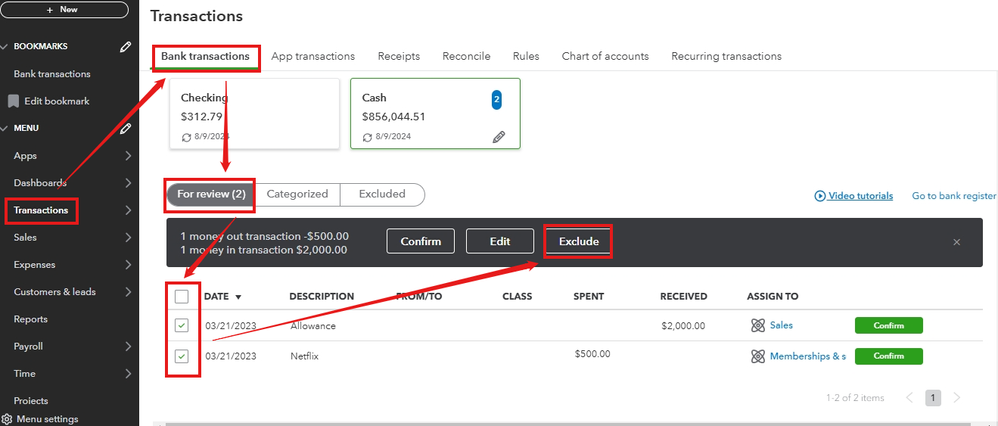
Task: Expand the Apps menu chevron
Action: [128, 156]
